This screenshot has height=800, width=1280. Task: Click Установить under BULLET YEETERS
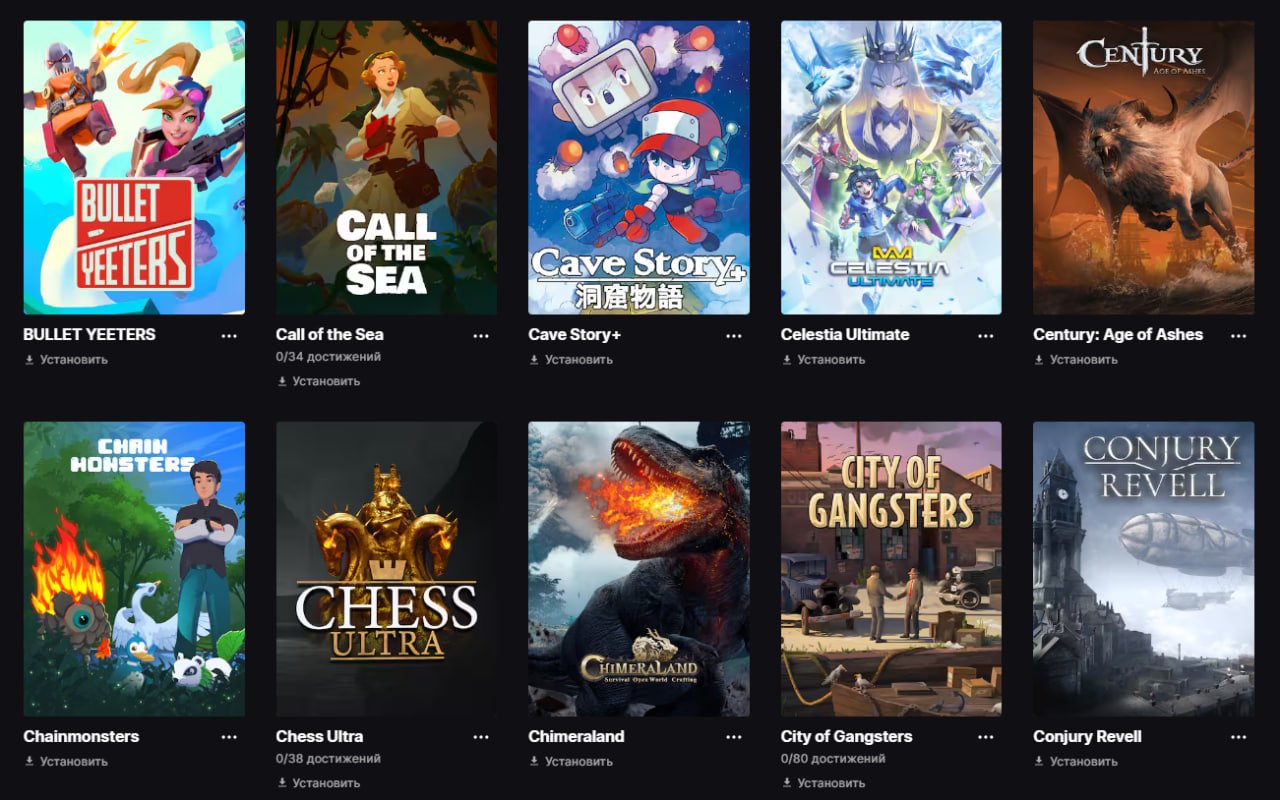(66, 359)
